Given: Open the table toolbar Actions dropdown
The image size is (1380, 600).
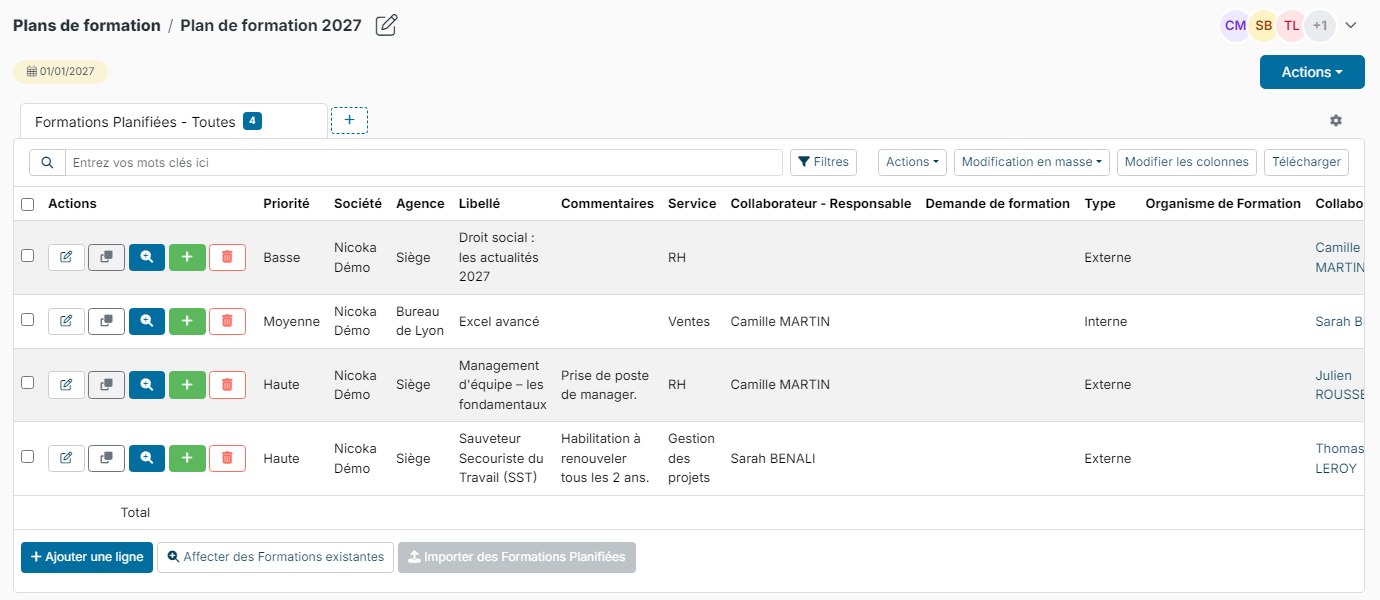Looking at the screenshot, I should coord(912,162).
